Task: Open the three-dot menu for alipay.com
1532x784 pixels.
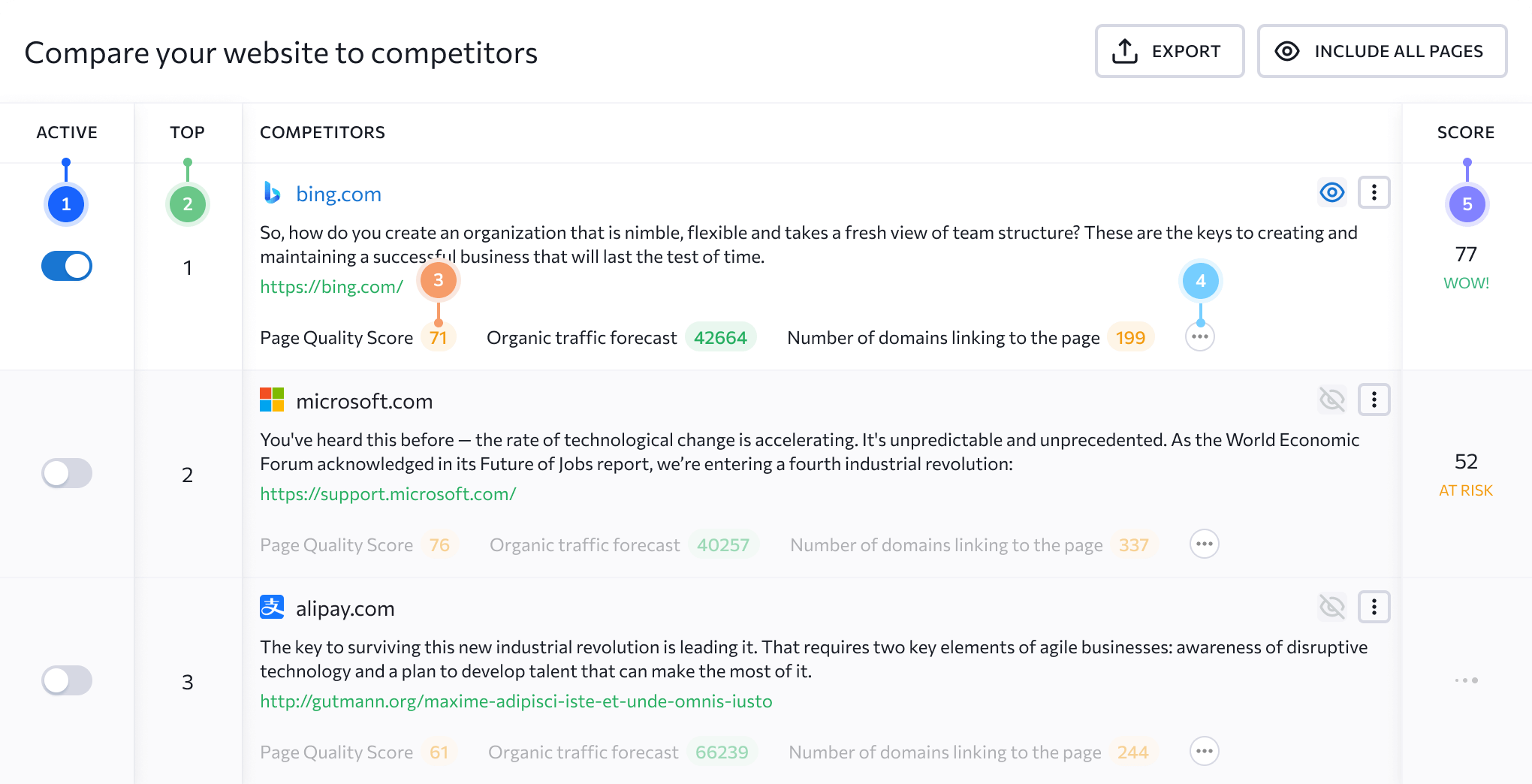Action: click(1374, 607)
